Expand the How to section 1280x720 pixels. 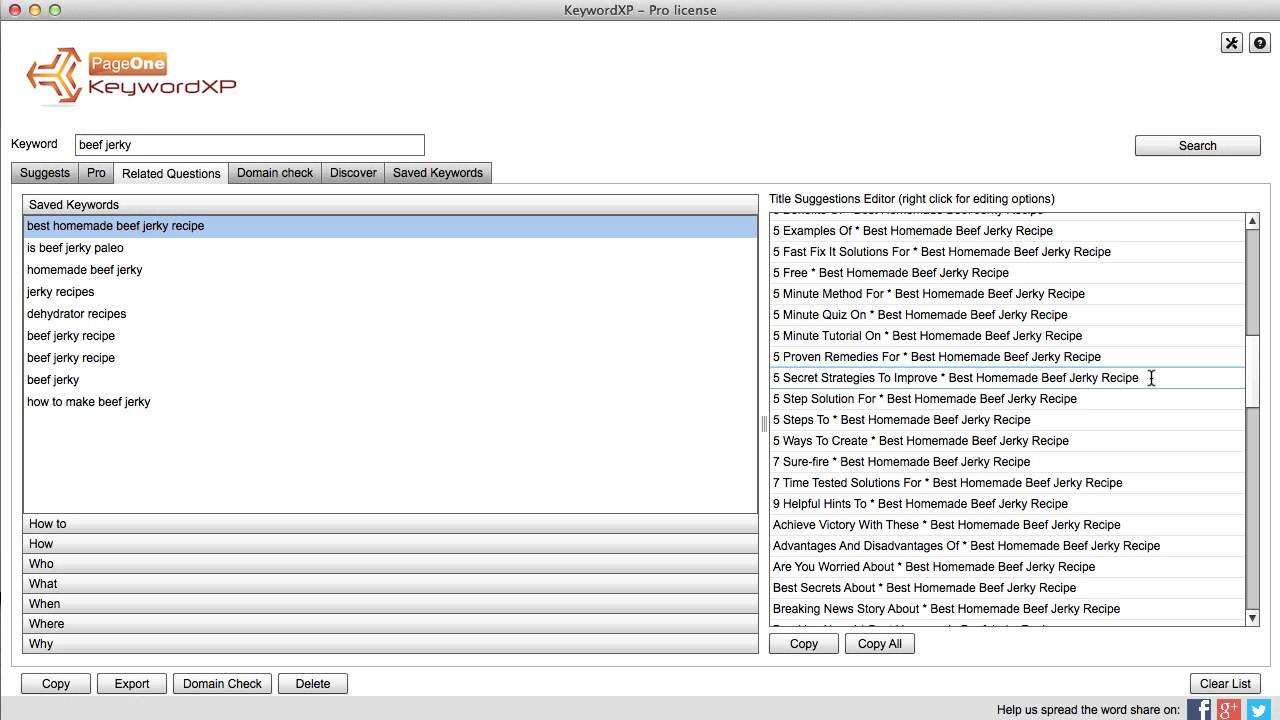390,524
